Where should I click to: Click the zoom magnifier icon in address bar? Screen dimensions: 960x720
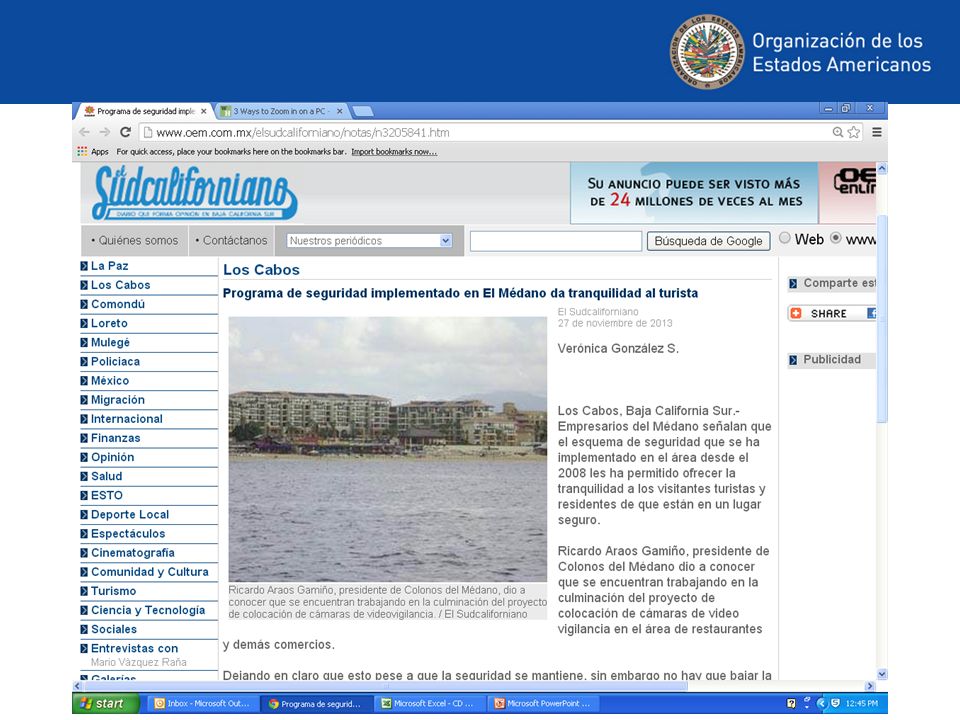[838, 132]
